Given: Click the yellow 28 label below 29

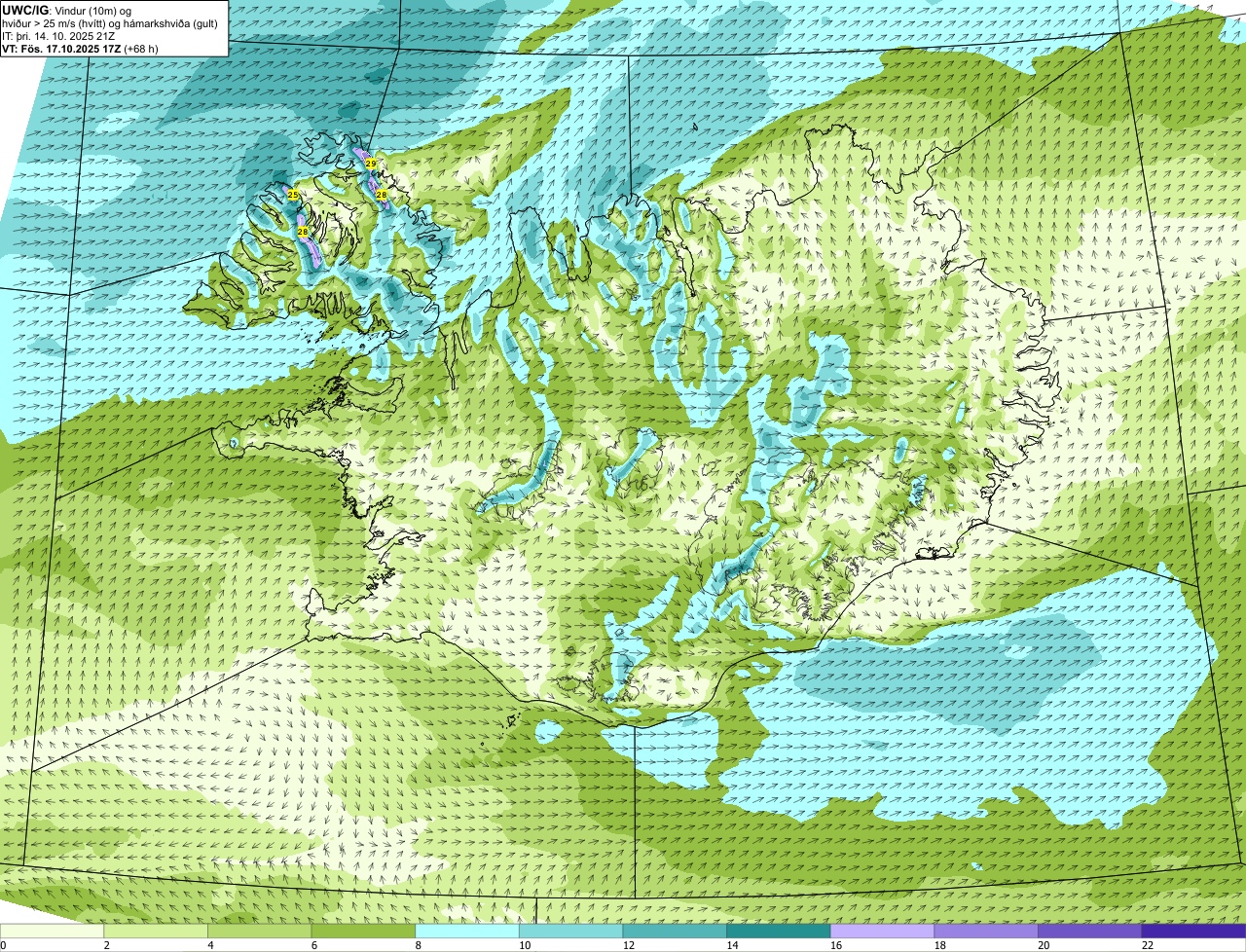Looking at the screenshot, I should [382, 195].
